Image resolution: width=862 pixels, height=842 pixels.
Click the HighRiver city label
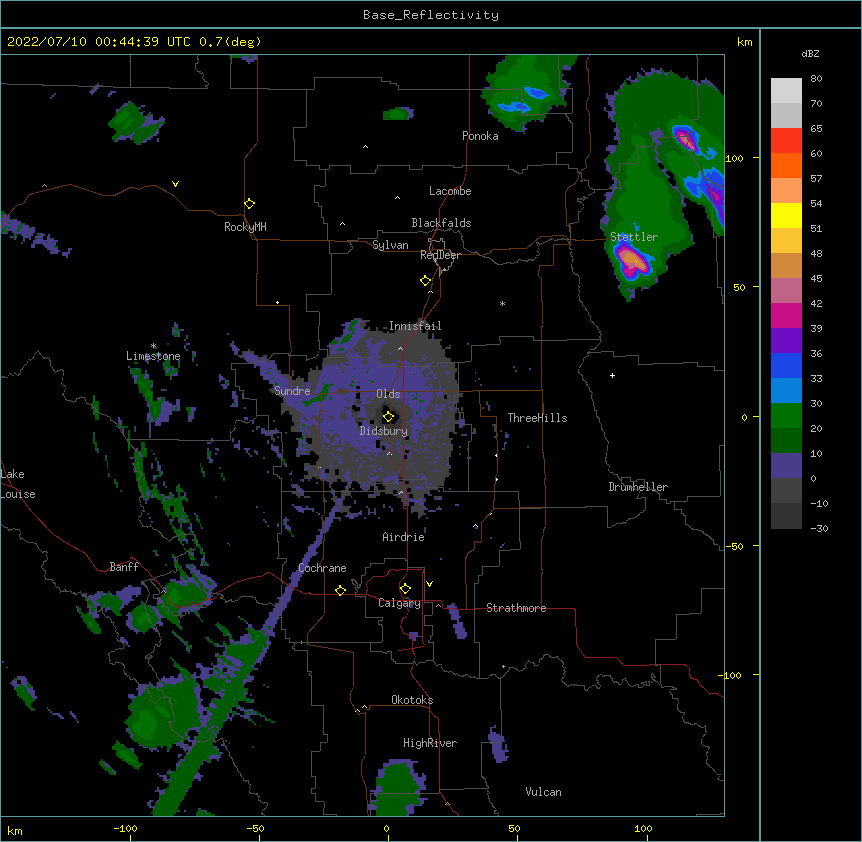click(x=430, y=743)
